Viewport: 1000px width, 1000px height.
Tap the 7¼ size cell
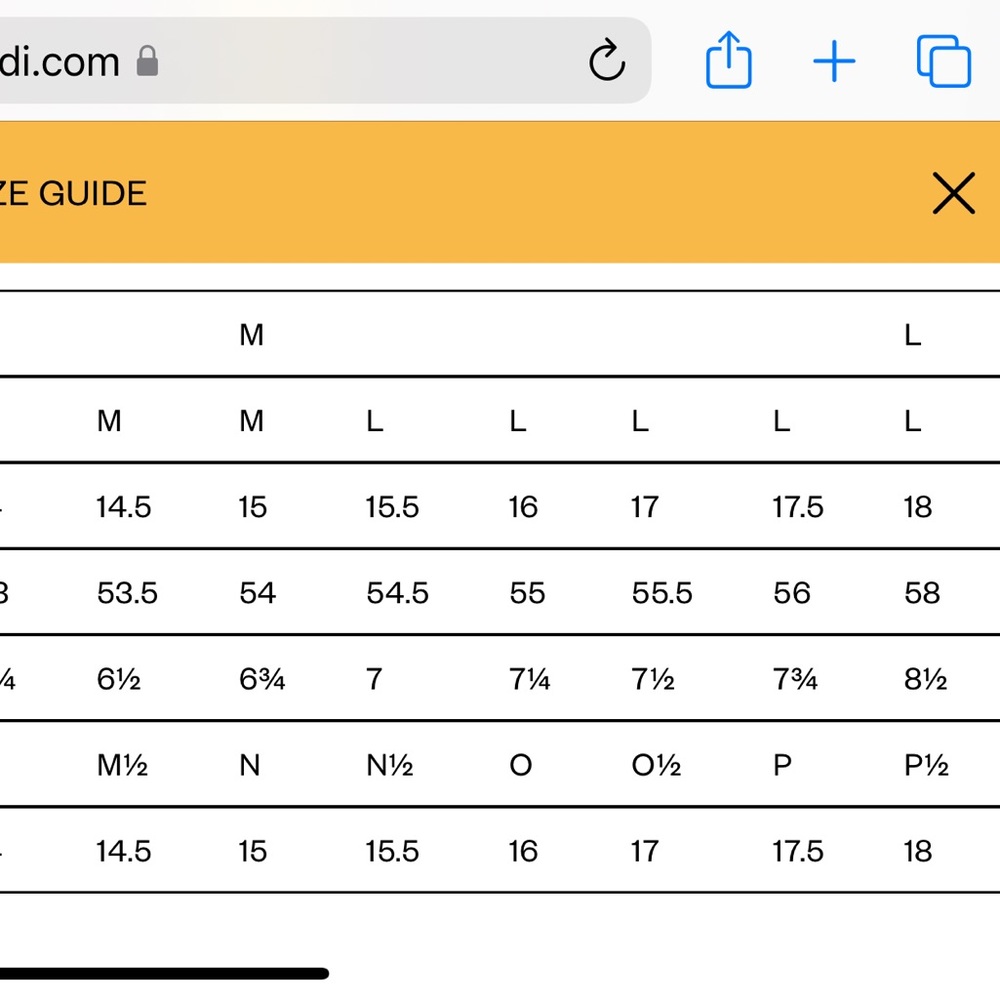pyautogui.click(x=529, y=679)
